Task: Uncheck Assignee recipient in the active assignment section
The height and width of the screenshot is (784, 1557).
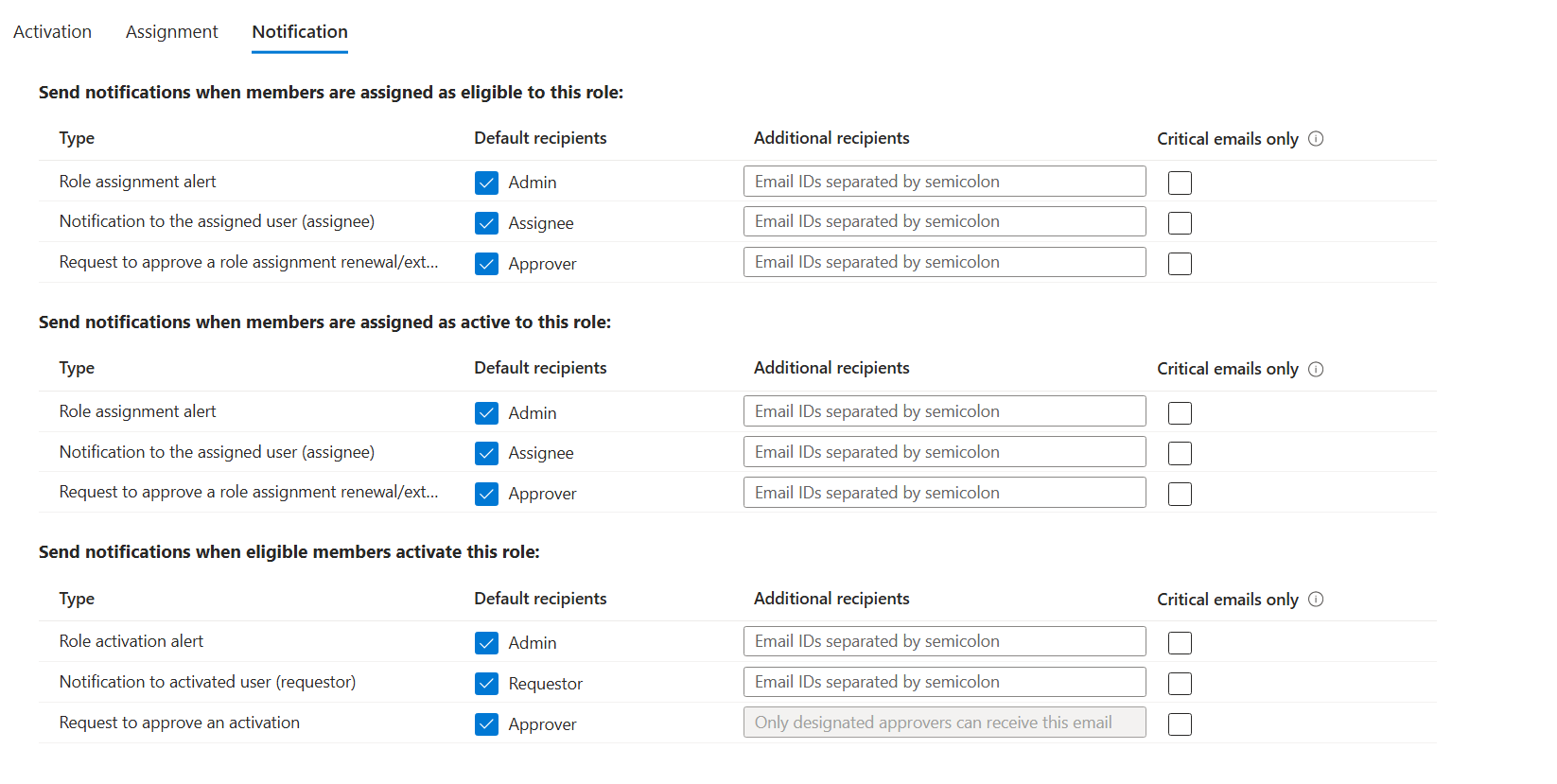Action: pyautogui.click(x=486, y=453)
